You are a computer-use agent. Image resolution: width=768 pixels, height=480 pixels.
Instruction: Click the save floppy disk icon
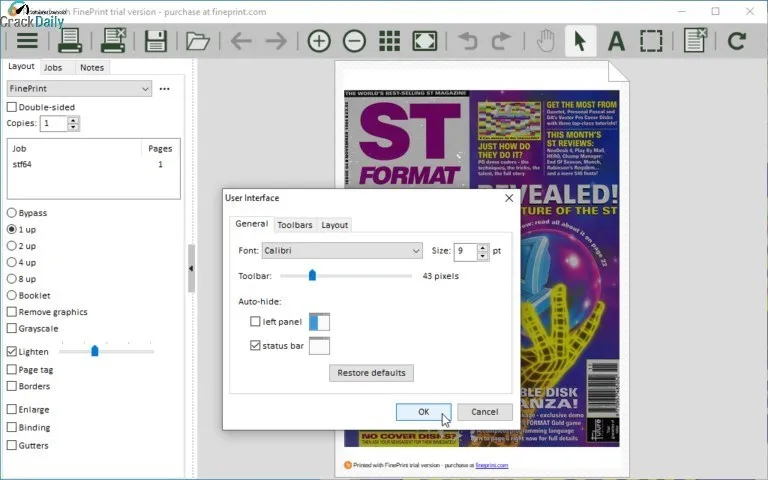click(x=155, y=41)
